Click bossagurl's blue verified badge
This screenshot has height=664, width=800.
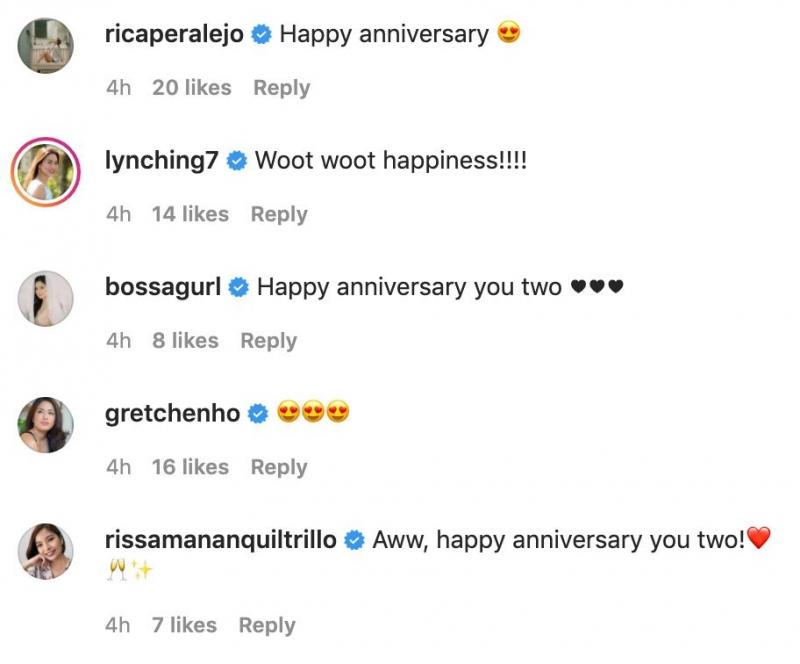coord(239,288)
